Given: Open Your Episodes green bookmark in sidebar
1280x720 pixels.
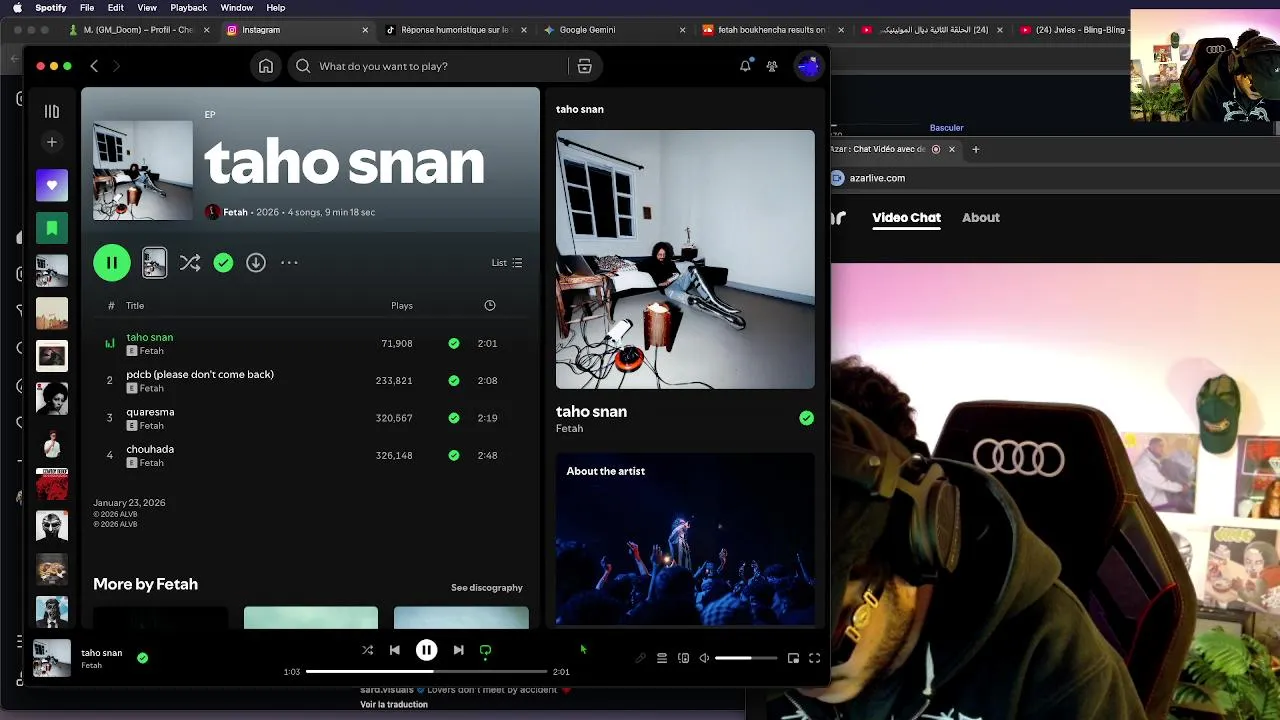Looking at the screenshot, I should pyautogui.click(x=52, y=228).
